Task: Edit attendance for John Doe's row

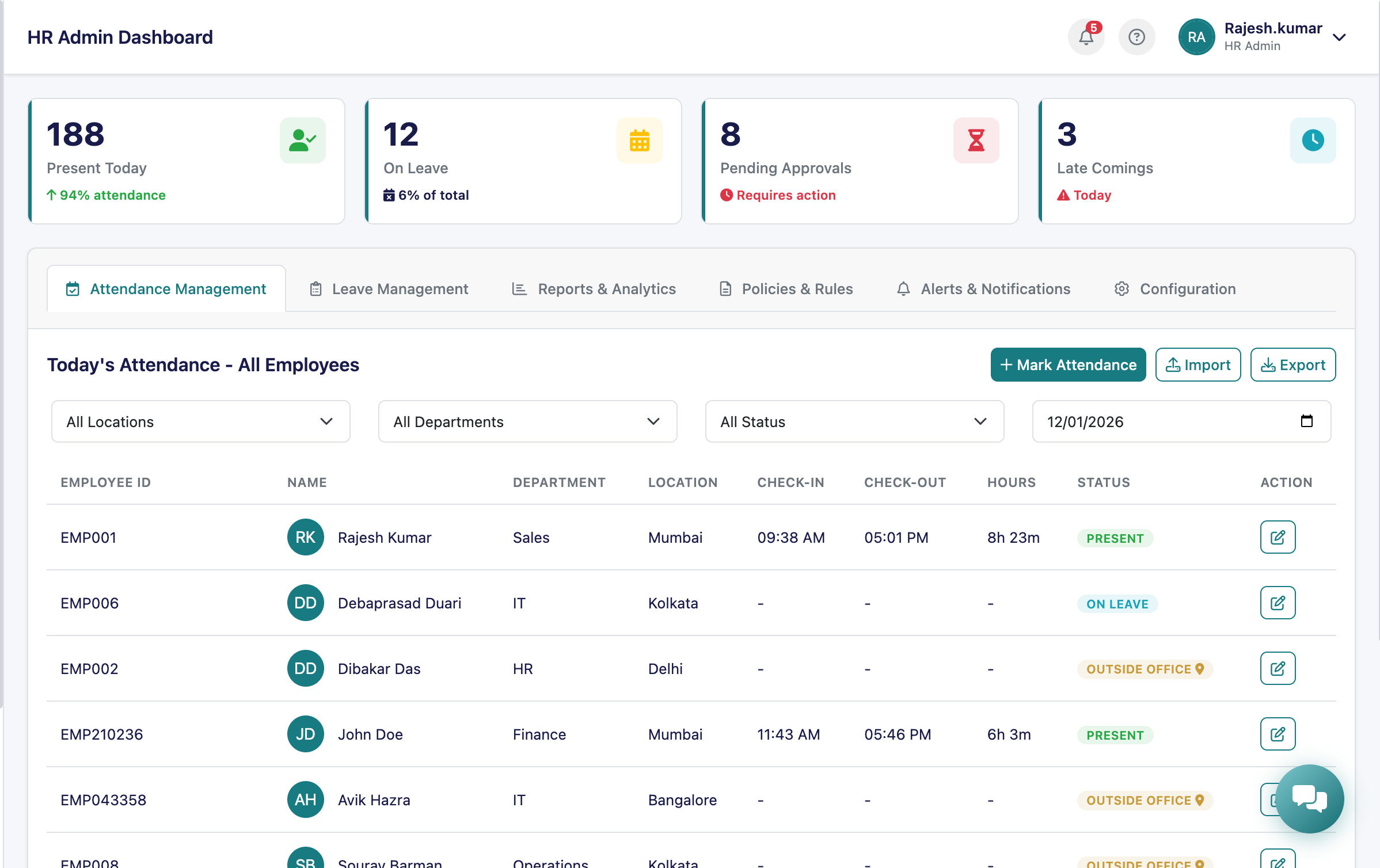Action: [x=1278, y=734]
